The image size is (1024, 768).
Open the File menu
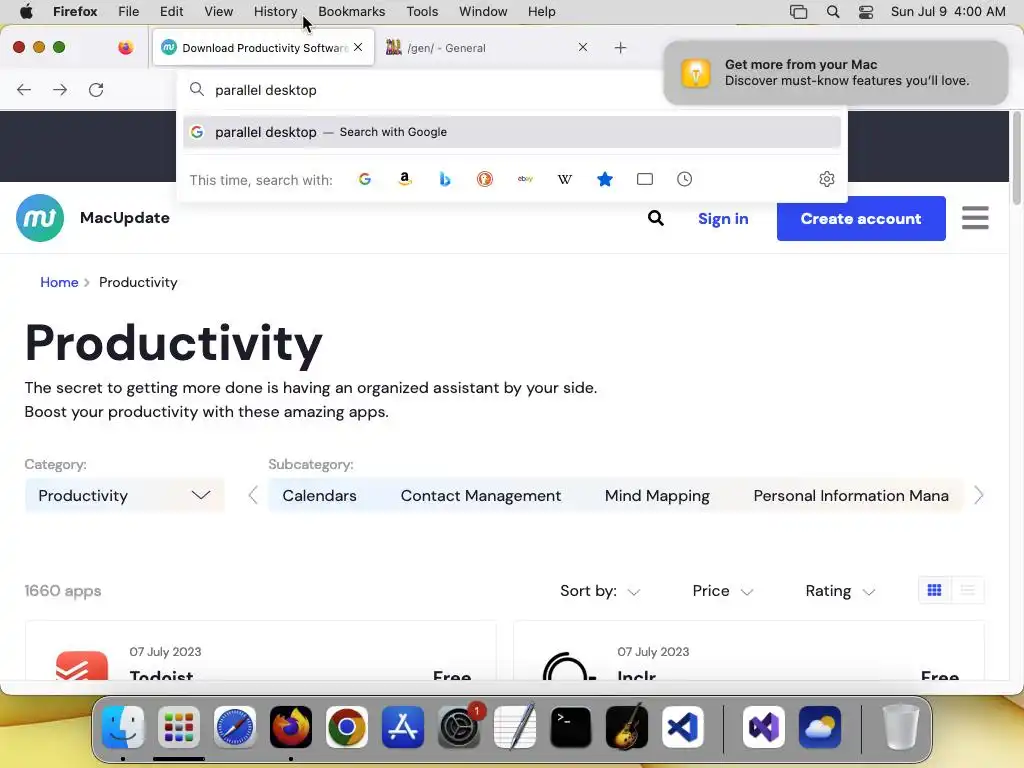(x=128, y=12)
